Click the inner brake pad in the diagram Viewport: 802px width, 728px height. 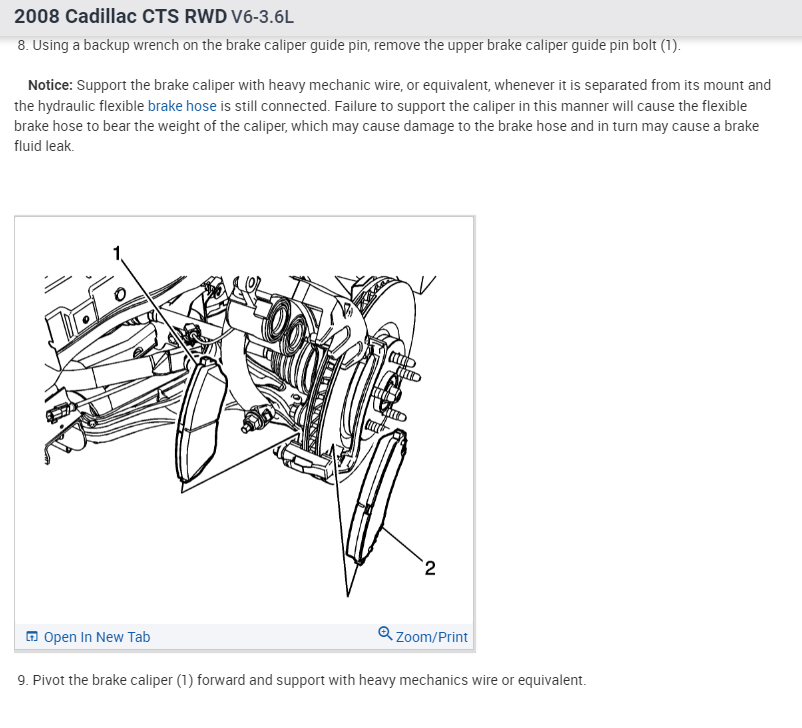point(200,421)
